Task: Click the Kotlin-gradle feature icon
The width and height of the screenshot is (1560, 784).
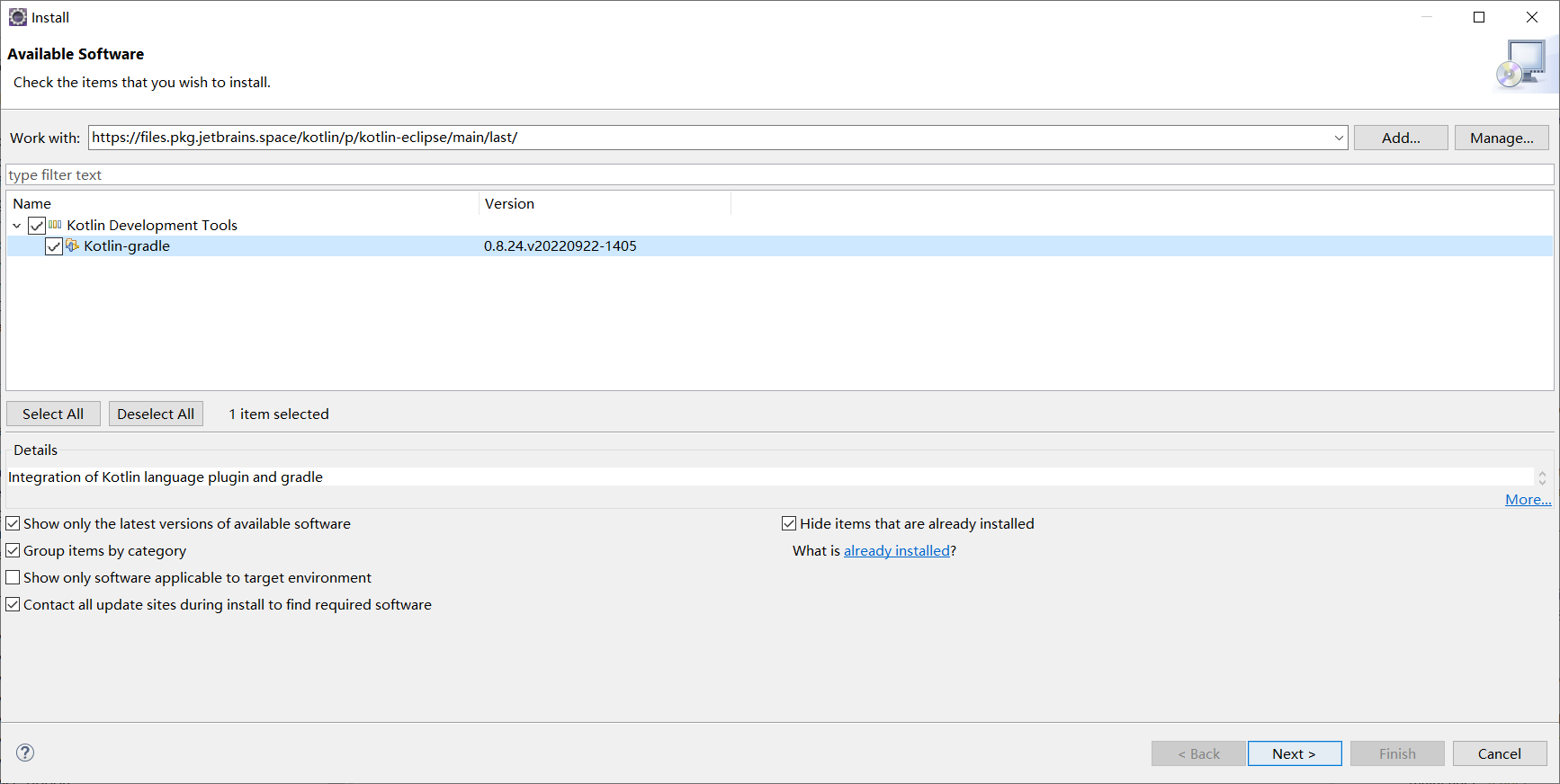Action: point(72,245)
